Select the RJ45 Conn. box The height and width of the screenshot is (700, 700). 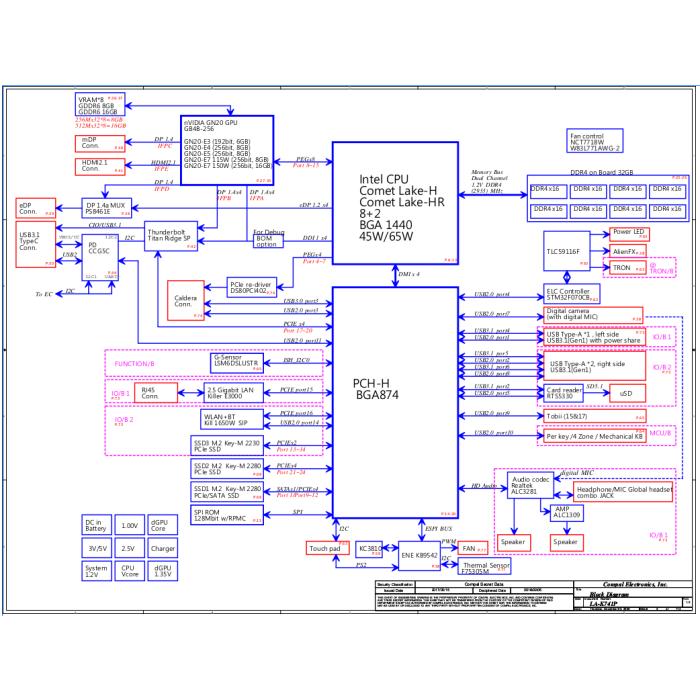click(x=156, y=393)
